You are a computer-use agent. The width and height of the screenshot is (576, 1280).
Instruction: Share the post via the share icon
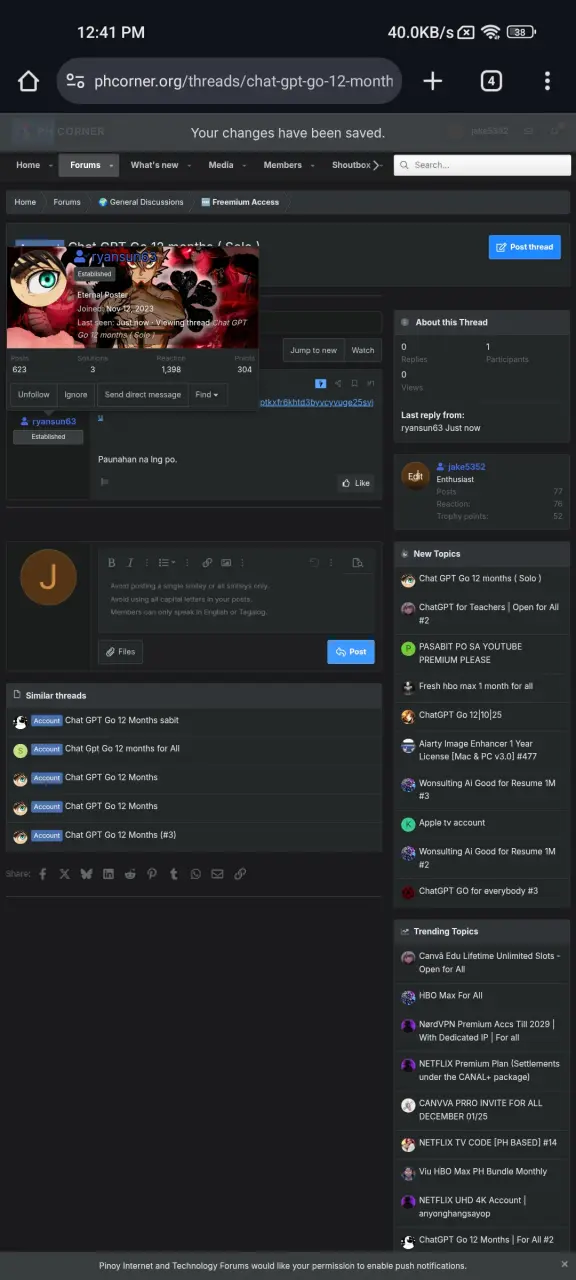coord(338,383)
